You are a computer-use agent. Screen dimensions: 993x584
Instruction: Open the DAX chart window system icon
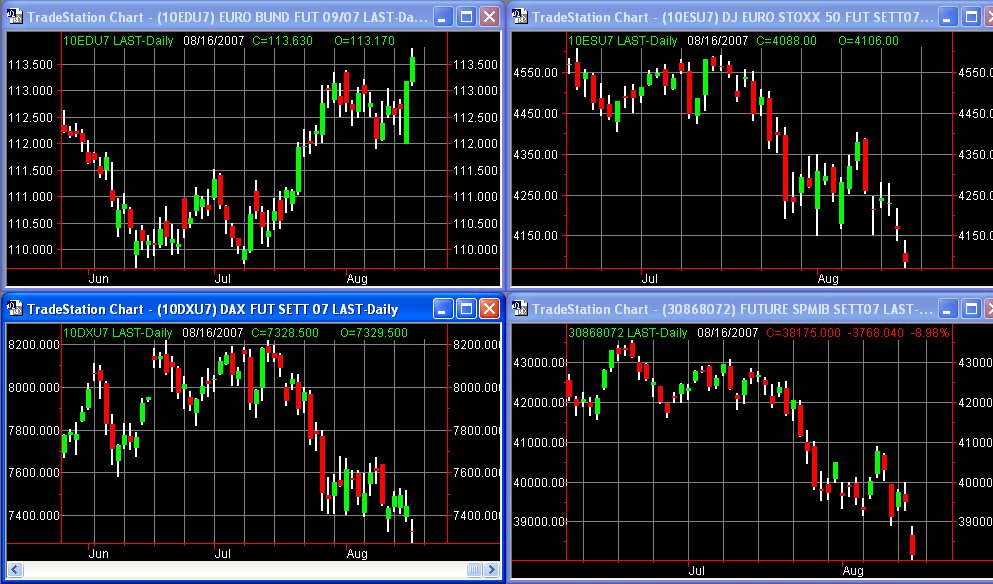click(13, 309)
